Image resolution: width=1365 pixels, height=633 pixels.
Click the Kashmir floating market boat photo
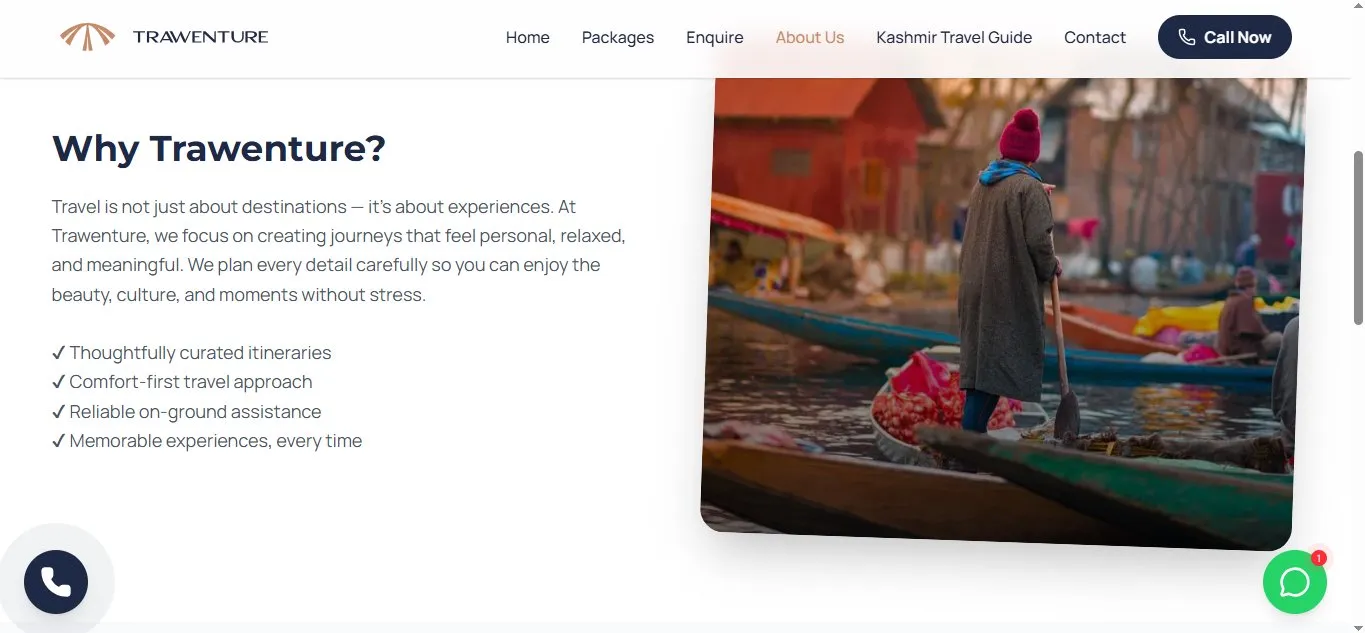(1003, 310)
